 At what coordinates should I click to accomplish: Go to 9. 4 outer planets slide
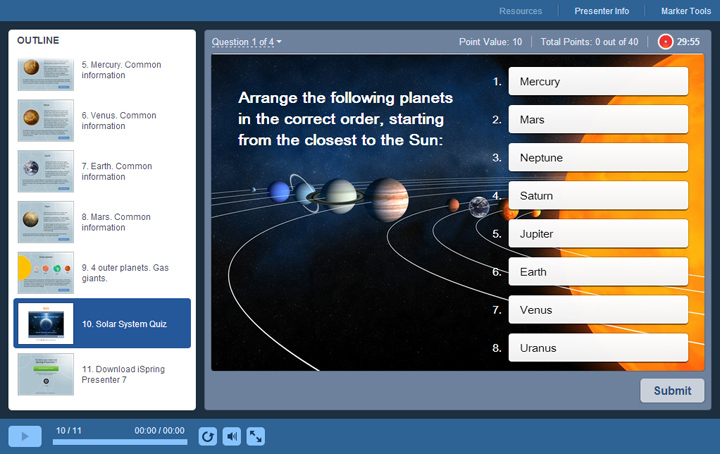coord(102,273)
